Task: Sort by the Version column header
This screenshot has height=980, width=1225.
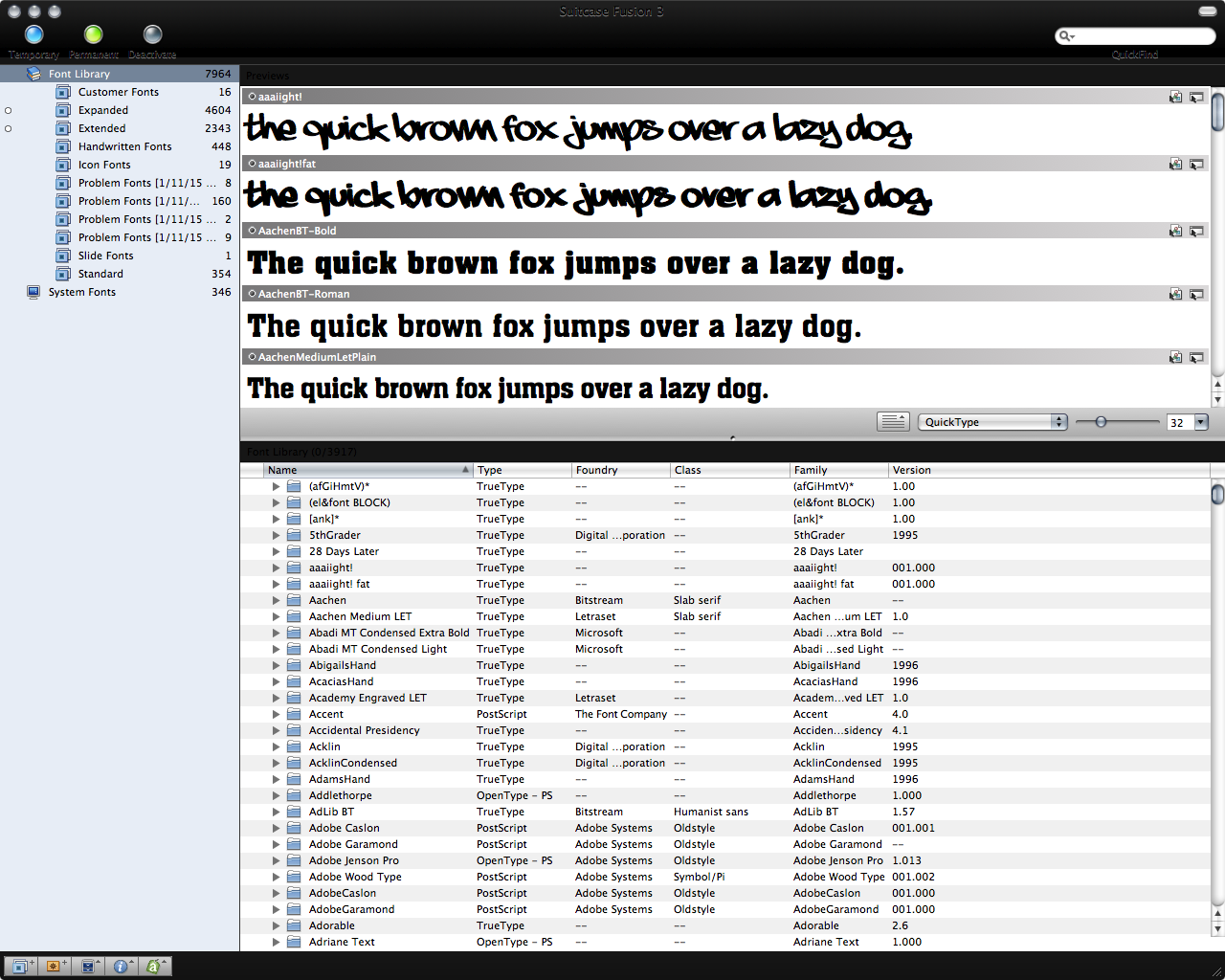Action: [1049, 470]
